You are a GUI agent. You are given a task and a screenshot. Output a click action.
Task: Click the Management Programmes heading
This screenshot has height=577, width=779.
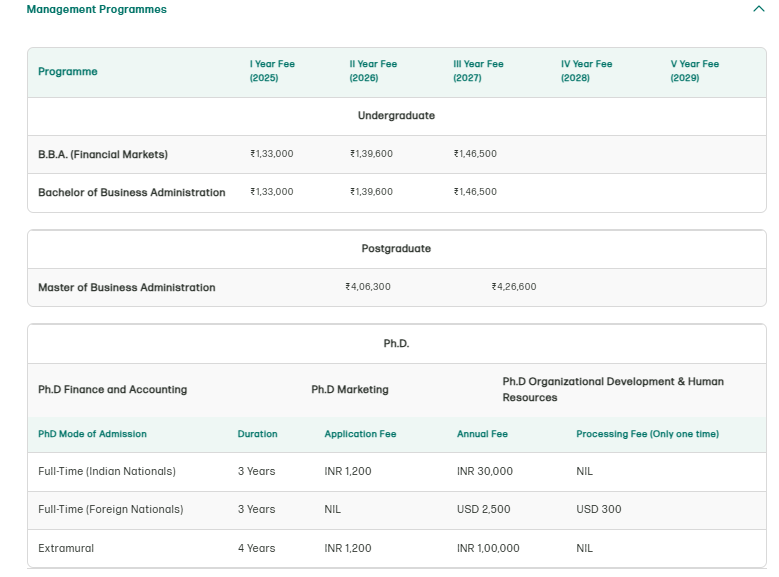[96, 9]
